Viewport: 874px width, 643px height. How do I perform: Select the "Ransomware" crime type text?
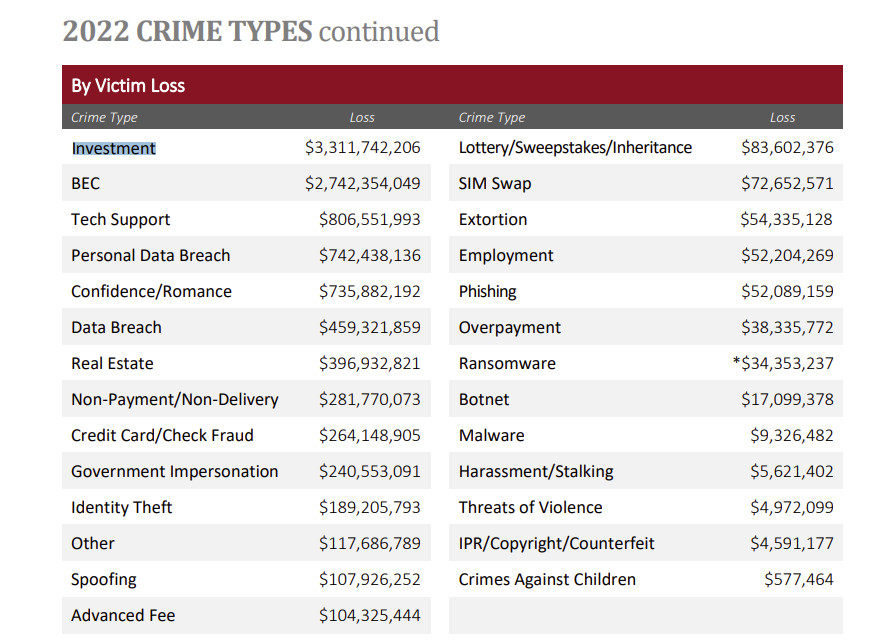click(x=507, y=364)
